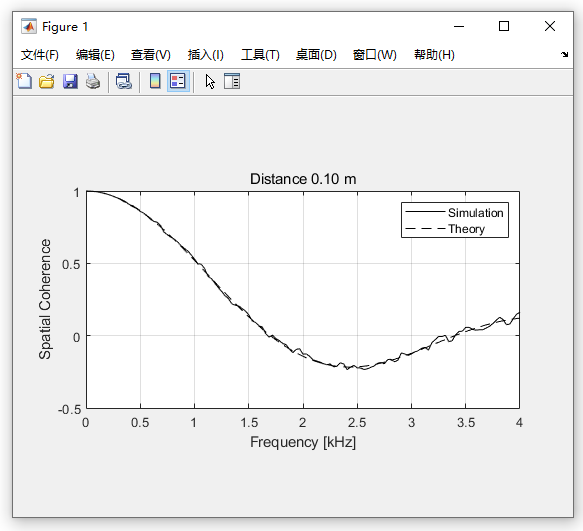This screenshot has height=531, width=583.
Task: Open the 查看(V) menu
Action: coord(151,55)
